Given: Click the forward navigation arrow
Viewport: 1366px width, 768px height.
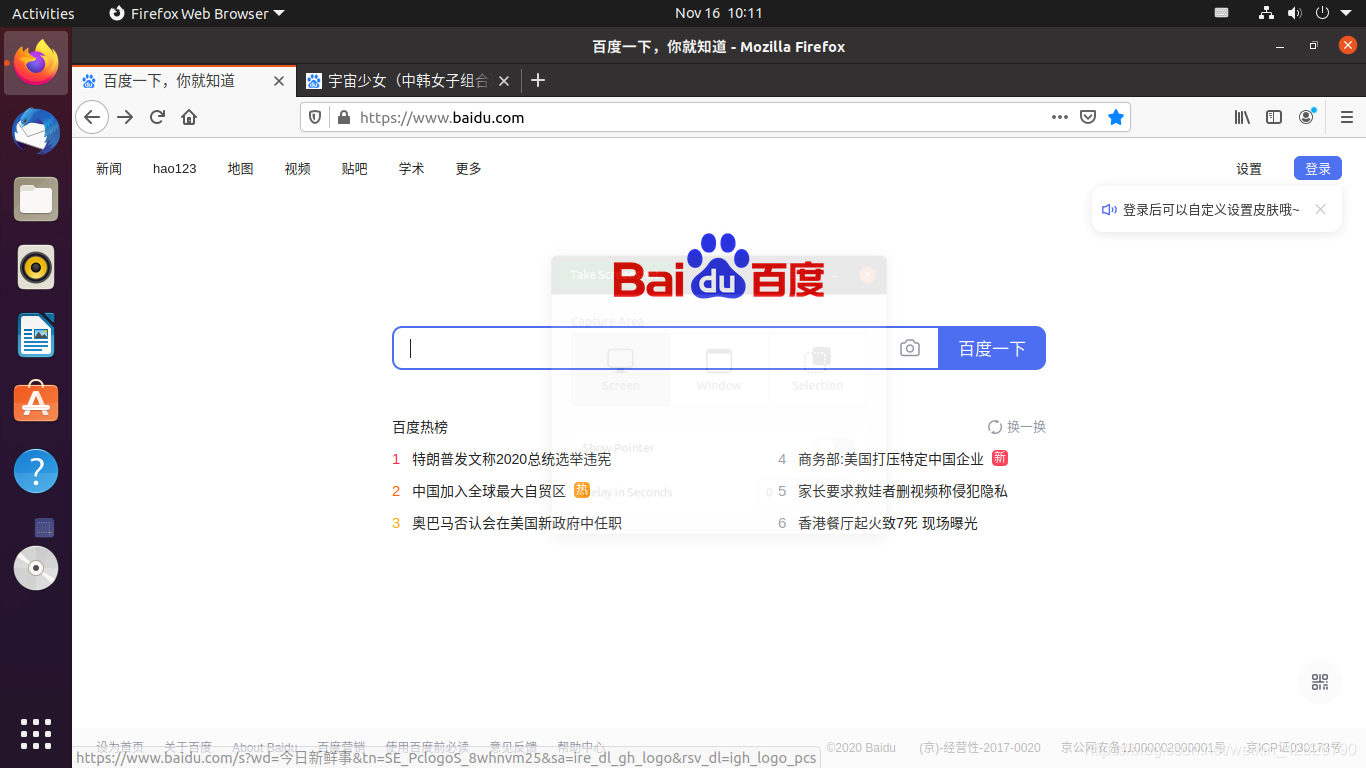Looking at the screenshot, I should pos(125,117).
